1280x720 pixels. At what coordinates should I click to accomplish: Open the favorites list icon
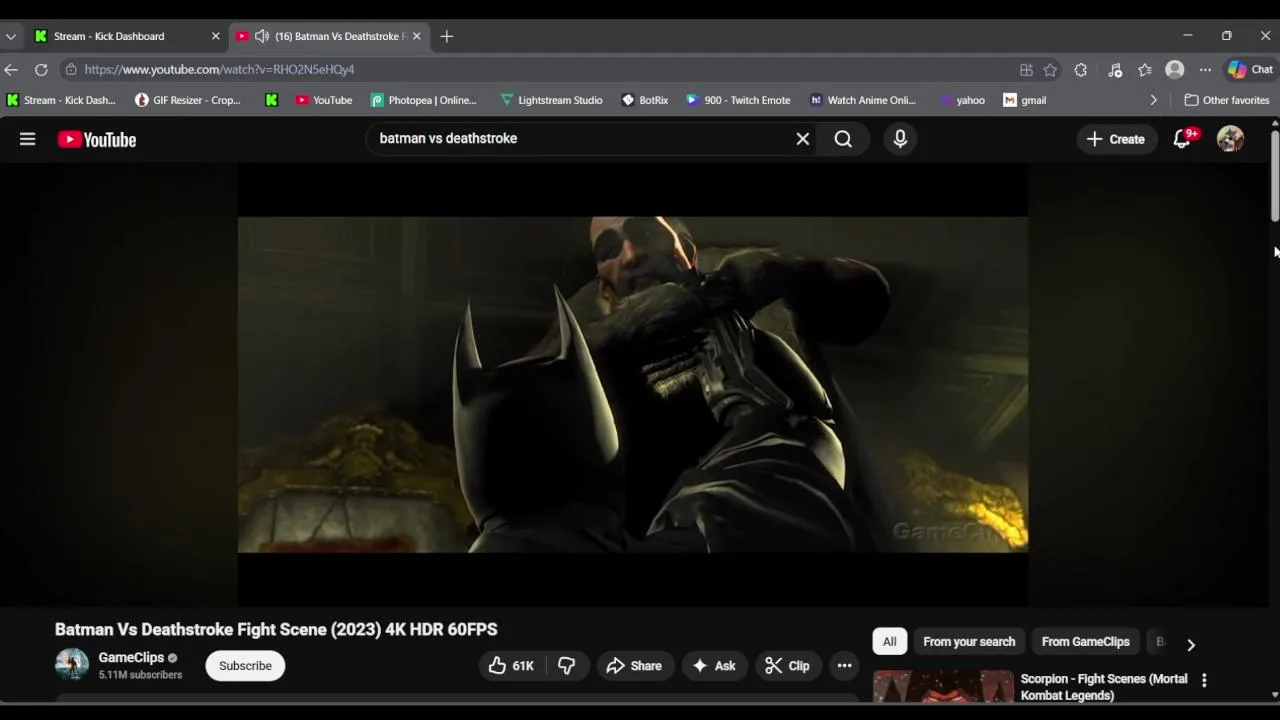point(1145,70)
